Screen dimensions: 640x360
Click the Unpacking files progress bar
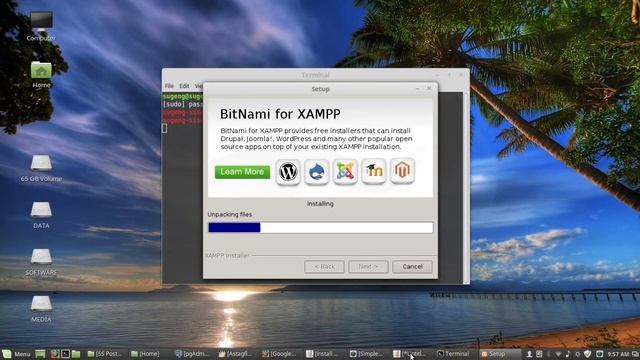click(320, 227)
